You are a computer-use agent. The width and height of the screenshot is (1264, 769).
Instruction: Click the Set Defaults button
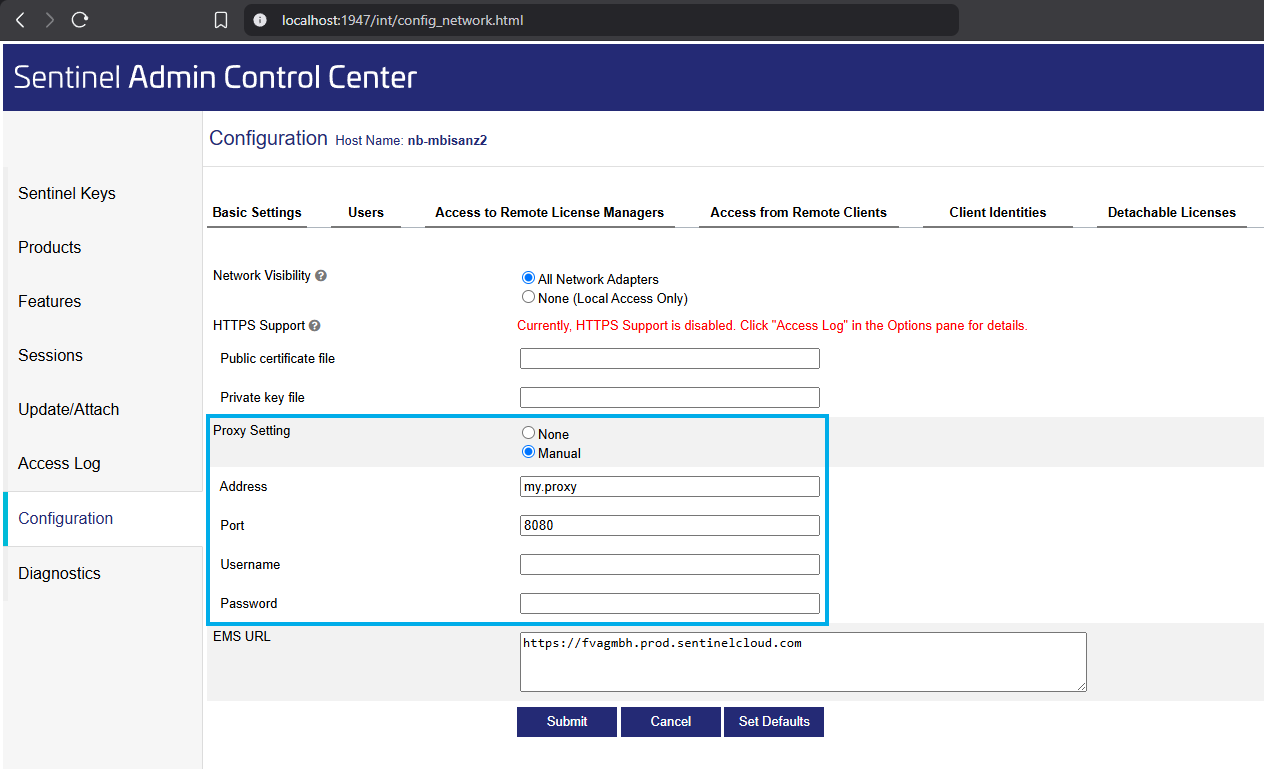pyautogui.click(x=774, y=722)
